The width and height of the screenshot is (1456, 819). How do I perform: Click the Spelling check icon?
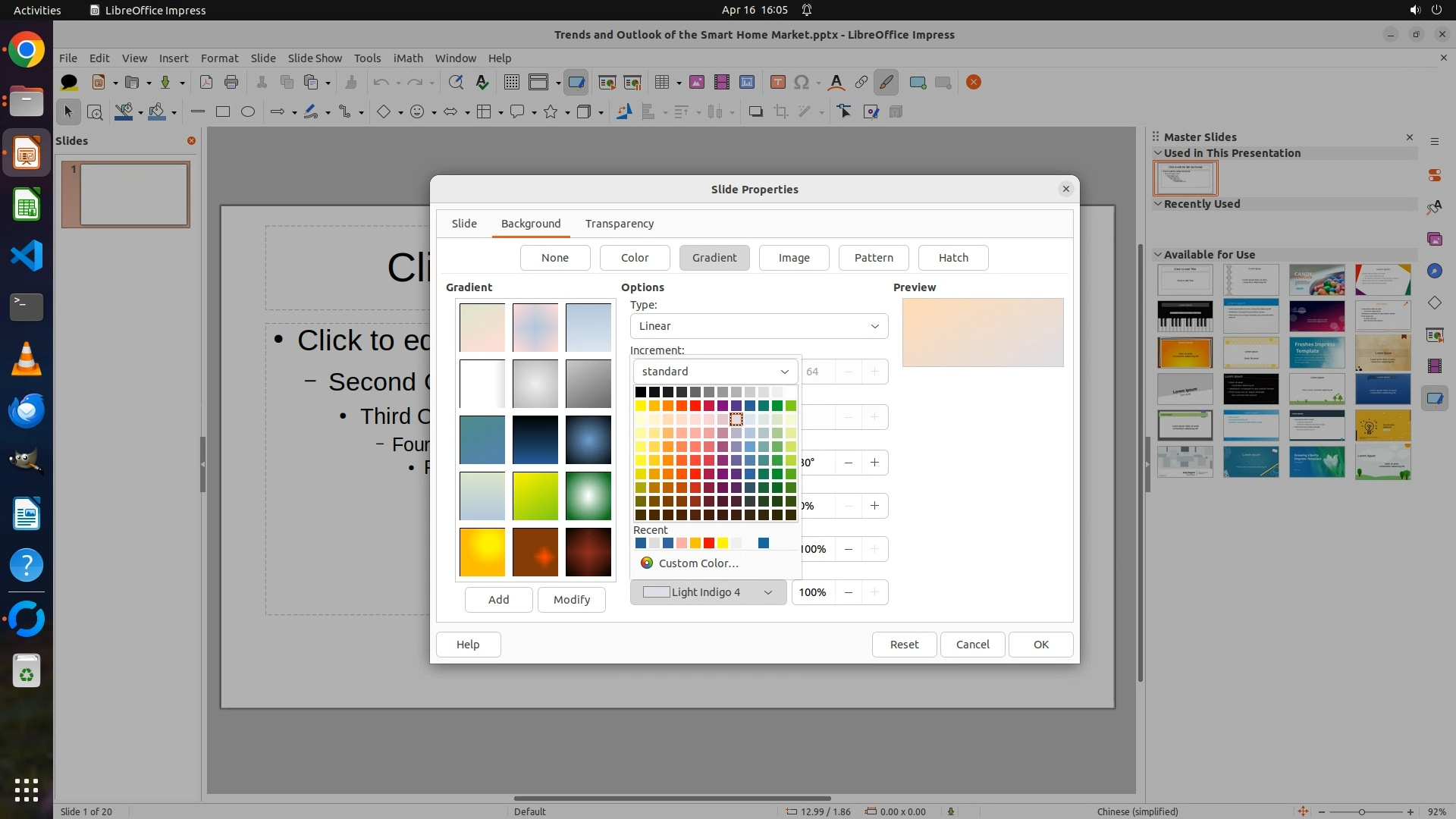(482, 83)
